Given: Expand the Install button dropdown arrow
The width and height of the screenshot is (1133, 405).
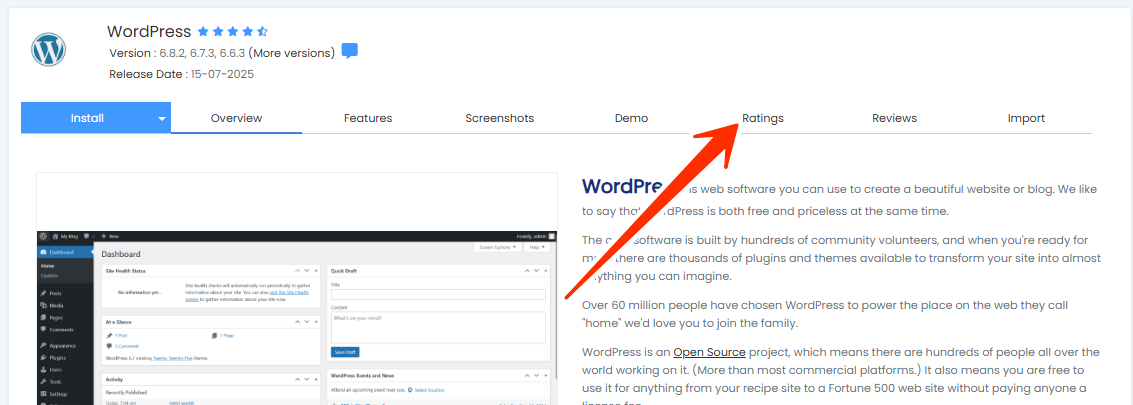Looking at the screenshot, I should tap(162, 119).
